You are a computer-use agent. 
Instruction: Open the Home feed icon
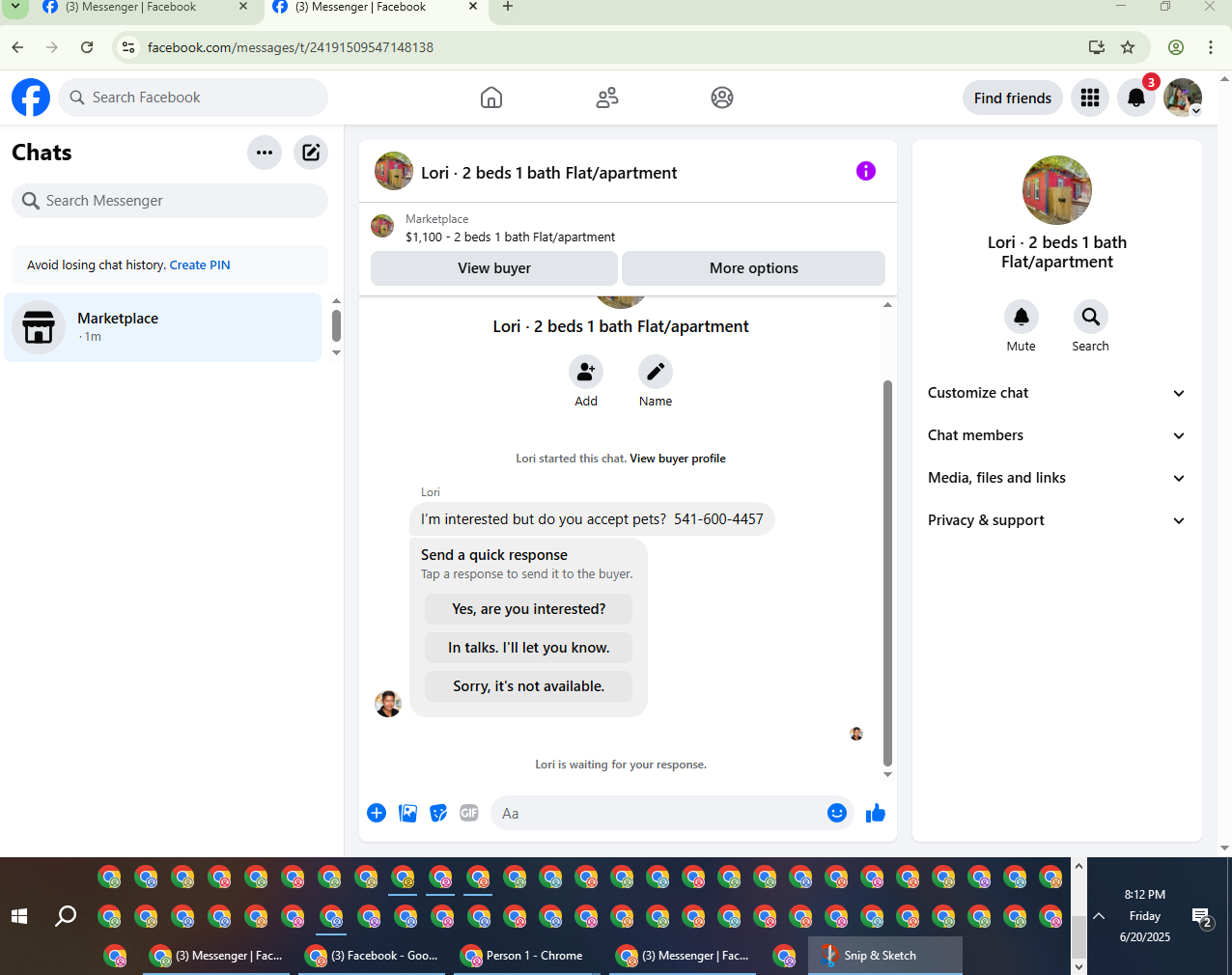click(x=491, y=97)
